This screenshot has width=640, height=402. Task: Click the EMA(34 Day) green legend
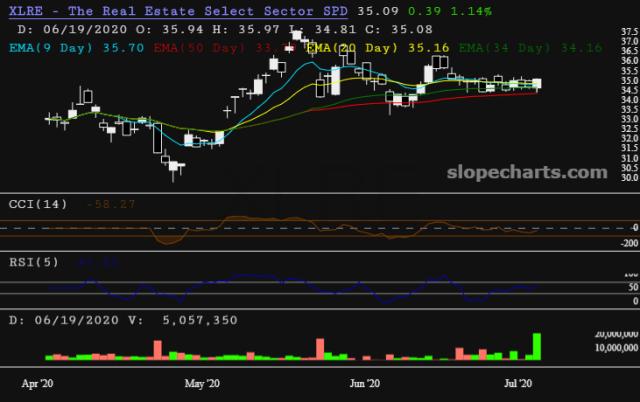(506, 46)
